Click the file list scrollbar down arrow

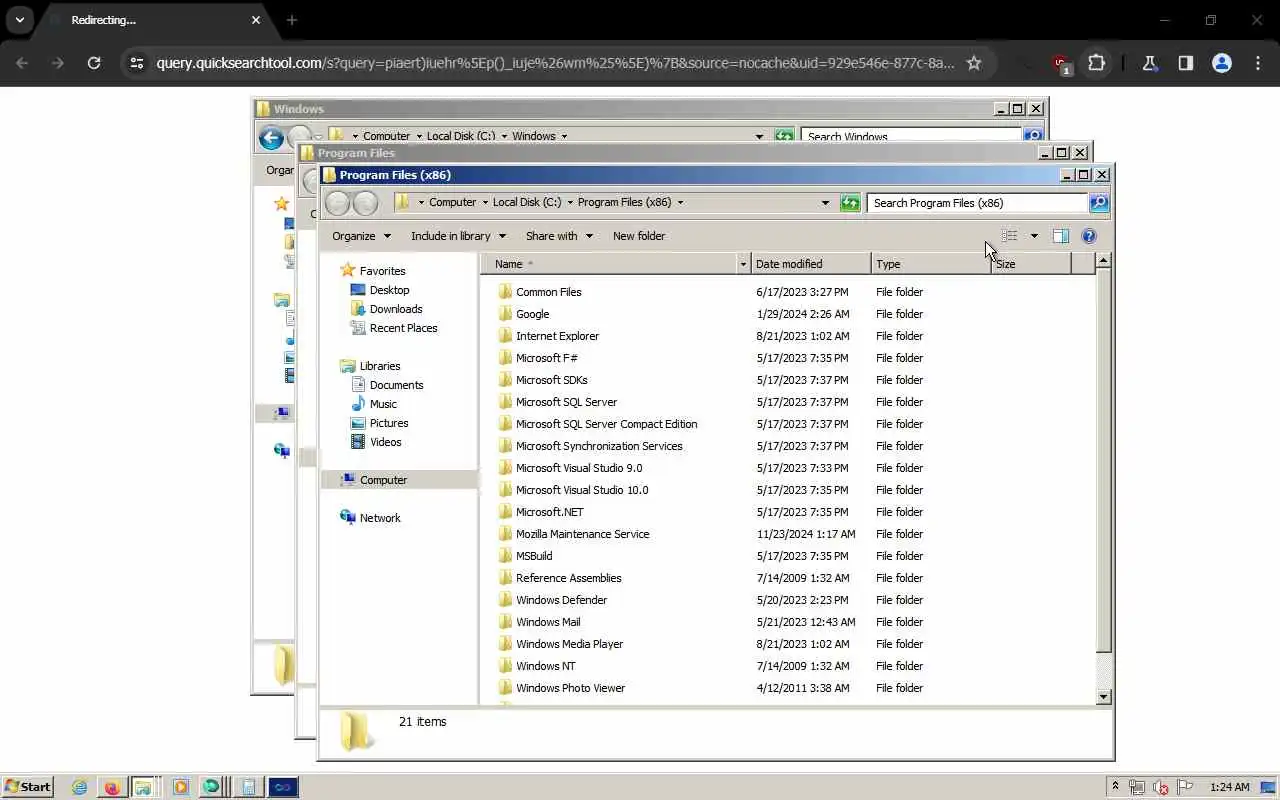[x=1103, y=697]
